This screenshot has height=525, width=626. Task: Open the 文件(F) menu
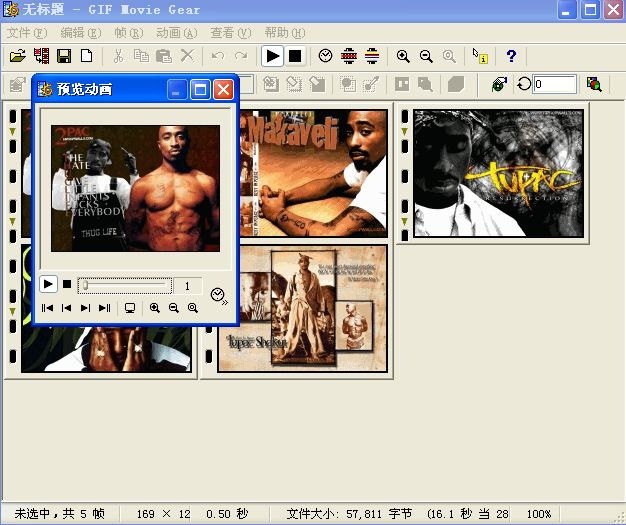click(27, 33)
